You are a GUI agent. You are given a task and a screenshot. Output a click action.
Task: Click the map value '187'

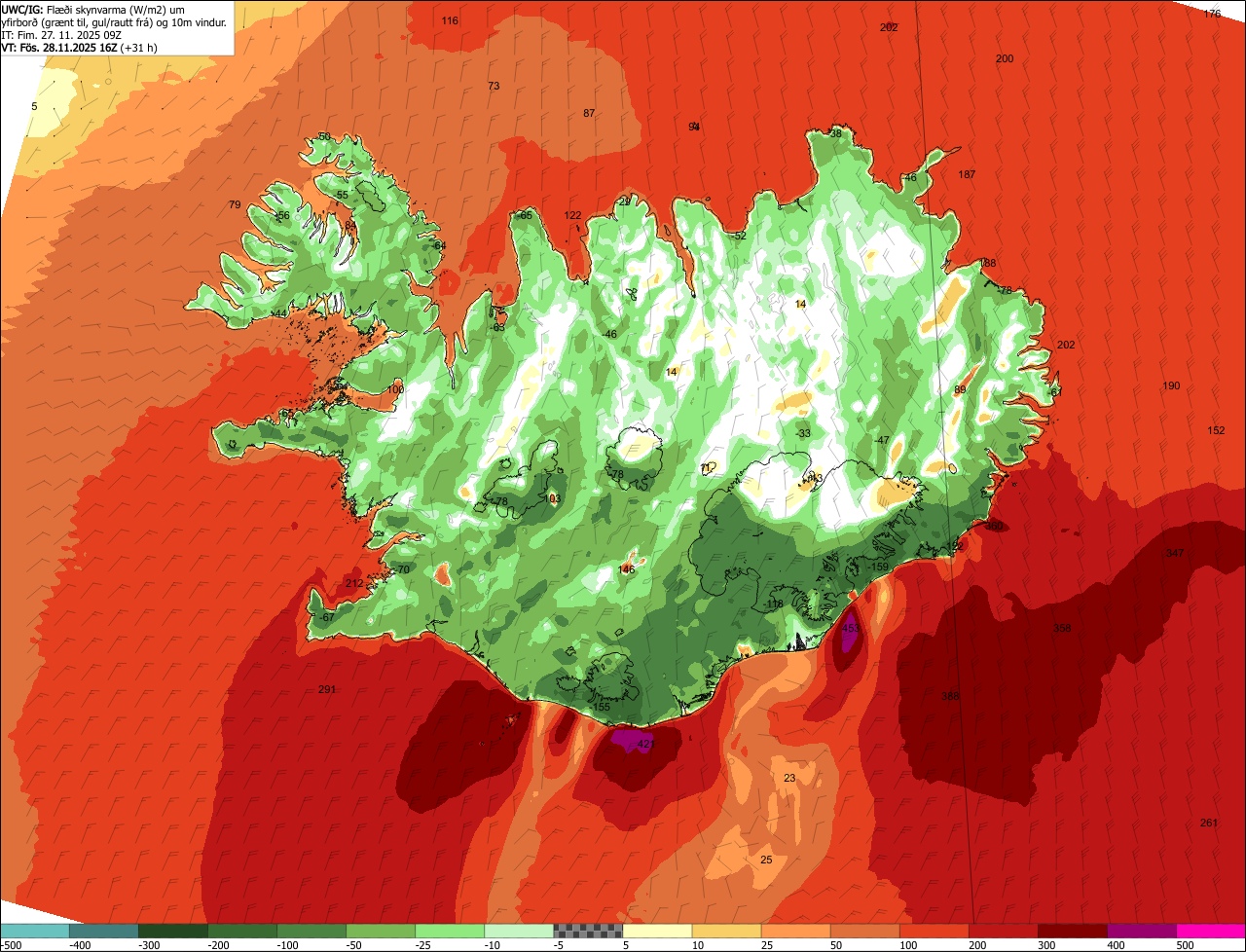point(967,175)
